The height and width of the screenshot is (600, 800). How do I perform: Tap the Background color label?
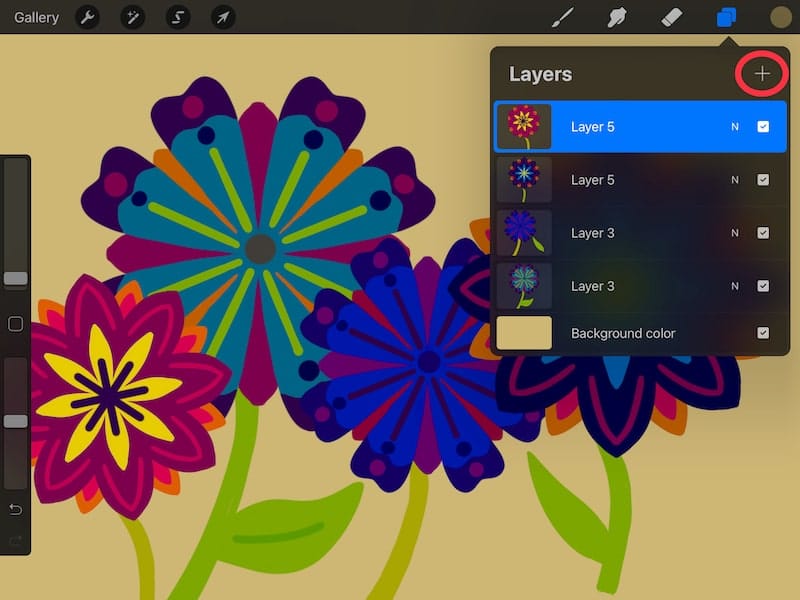click(x=623, y=333)
